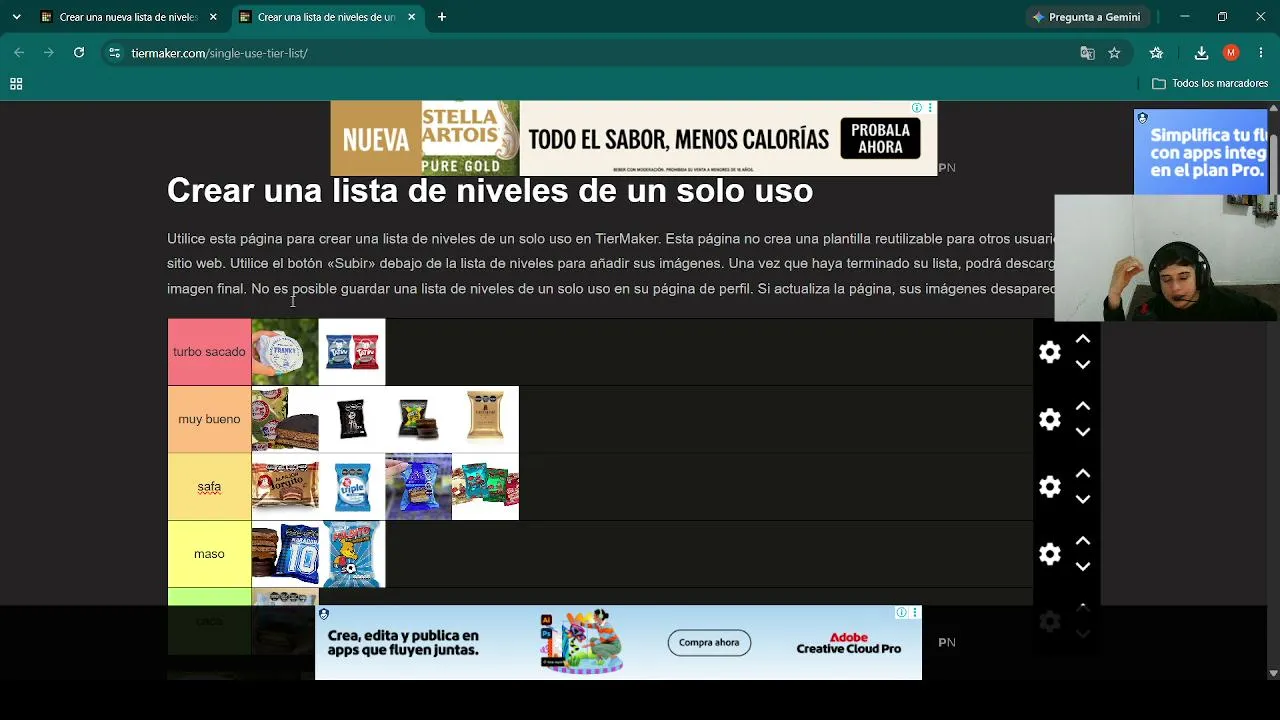Screen dimensions: 1280x720
Task: Reload the TierMaker page
Action: (79, 53)
